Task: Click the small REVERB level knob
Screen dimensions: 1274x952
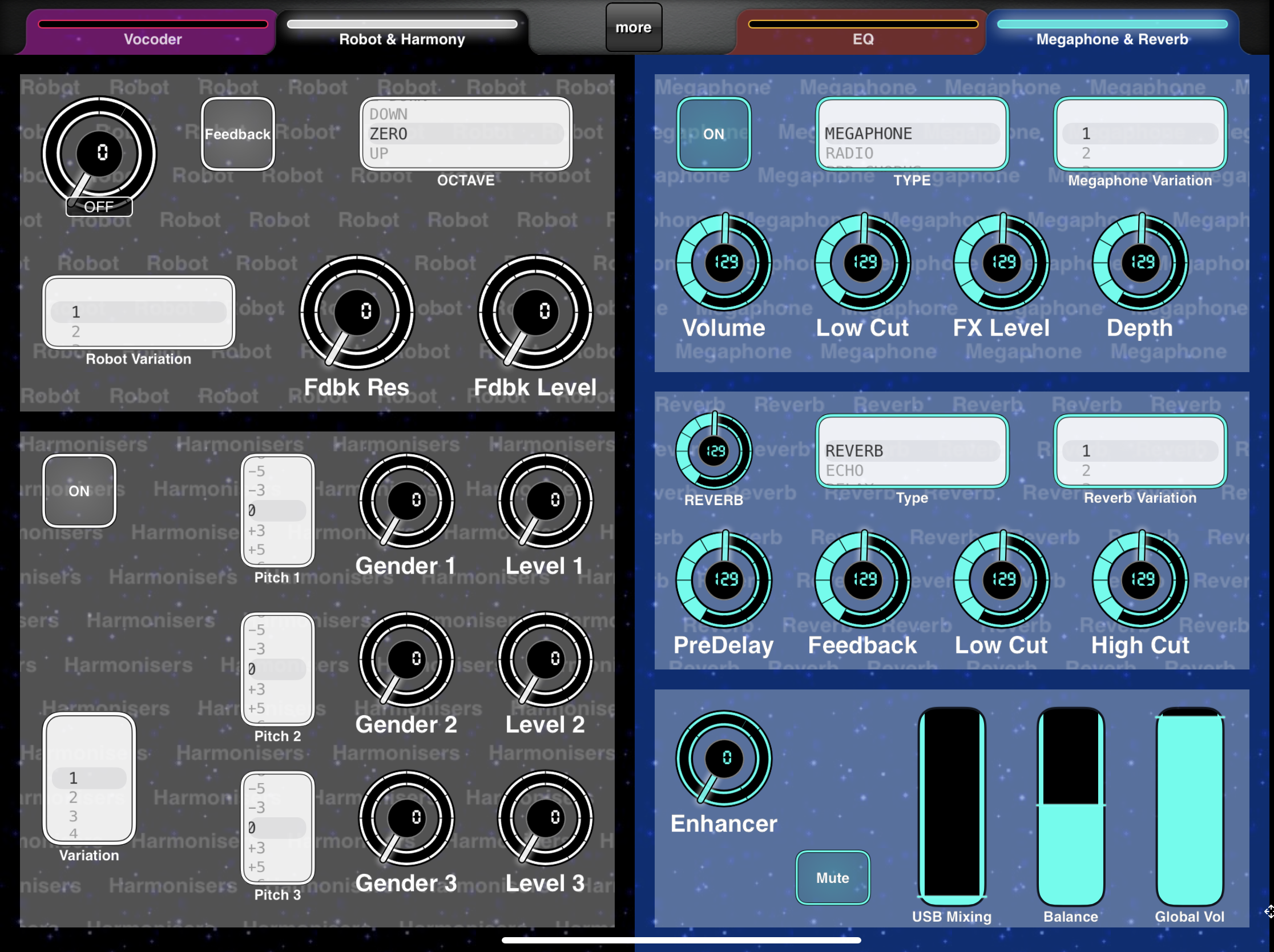Action: (713, 450)
